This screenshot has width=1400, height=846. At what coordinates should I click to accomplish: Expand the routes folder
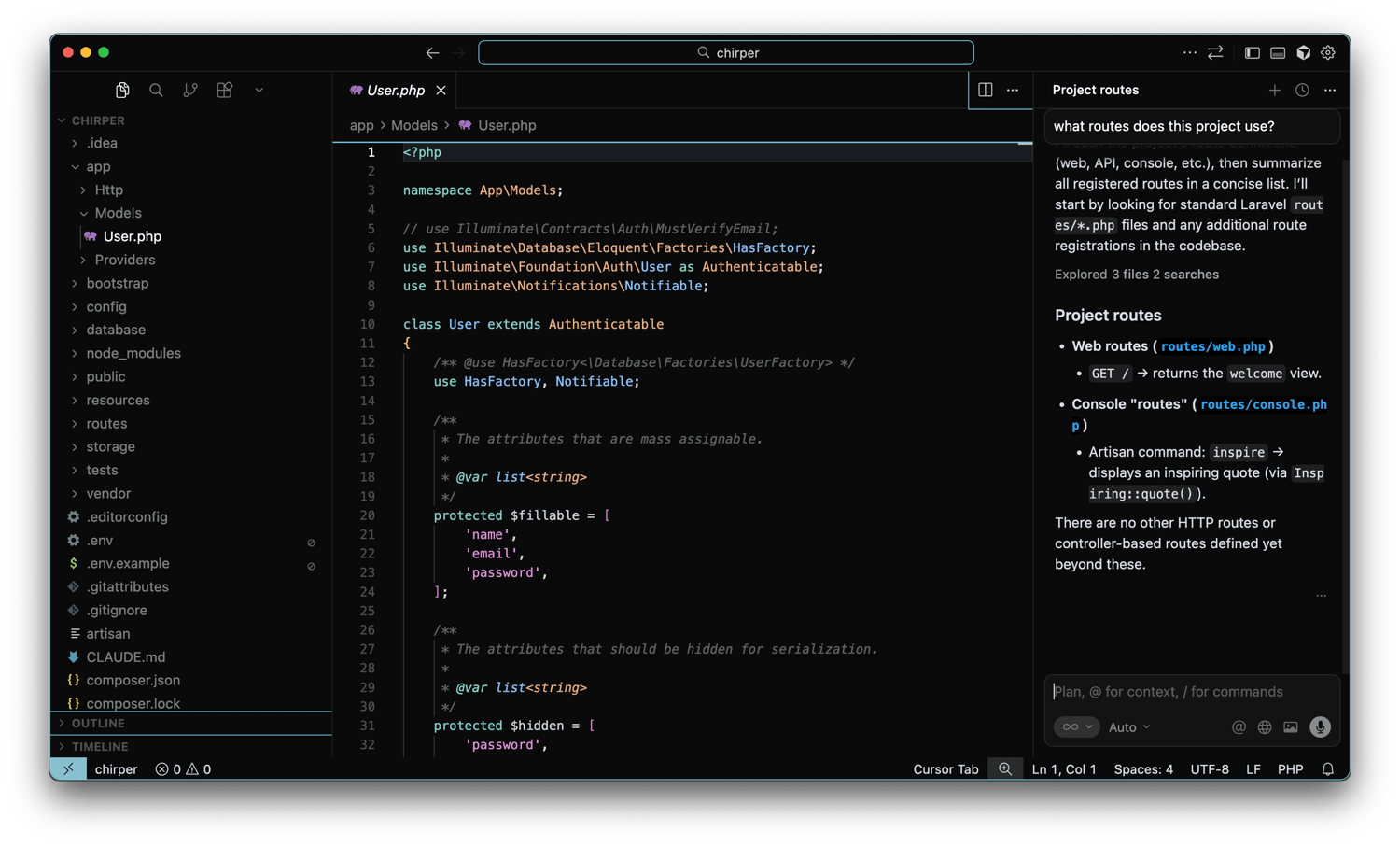tap(191, 423)
